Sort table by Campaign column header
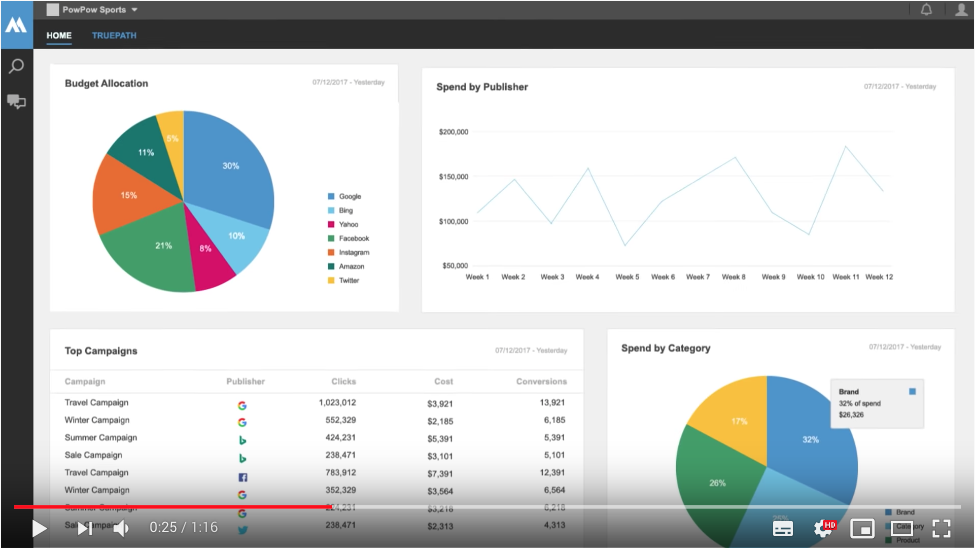 85,381
